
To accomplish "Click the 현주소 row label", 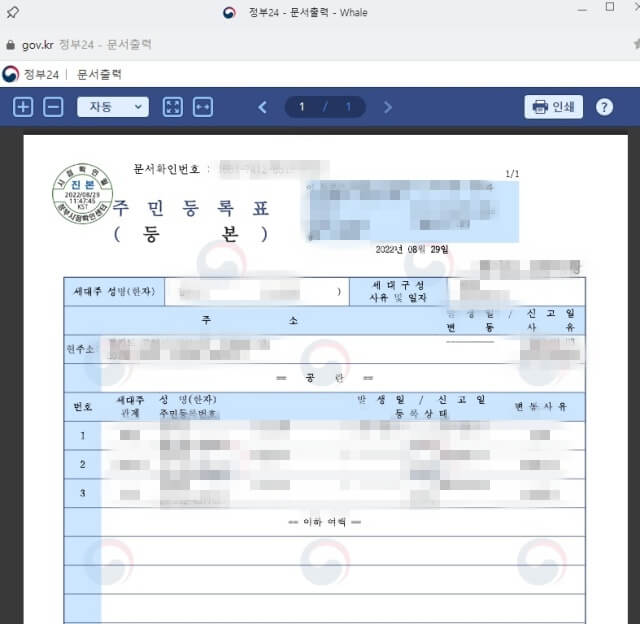I will pos(80,349).
